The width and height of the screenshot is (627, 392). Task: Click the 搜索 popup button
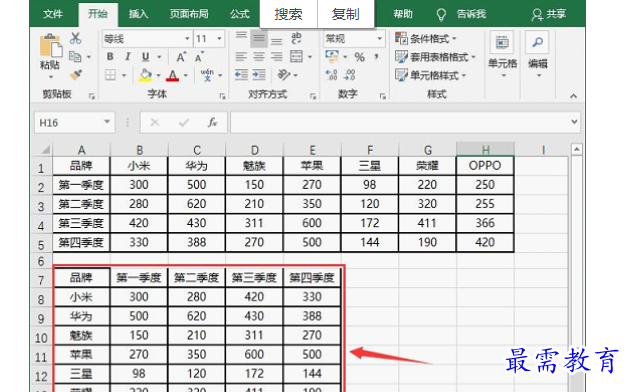288,14
